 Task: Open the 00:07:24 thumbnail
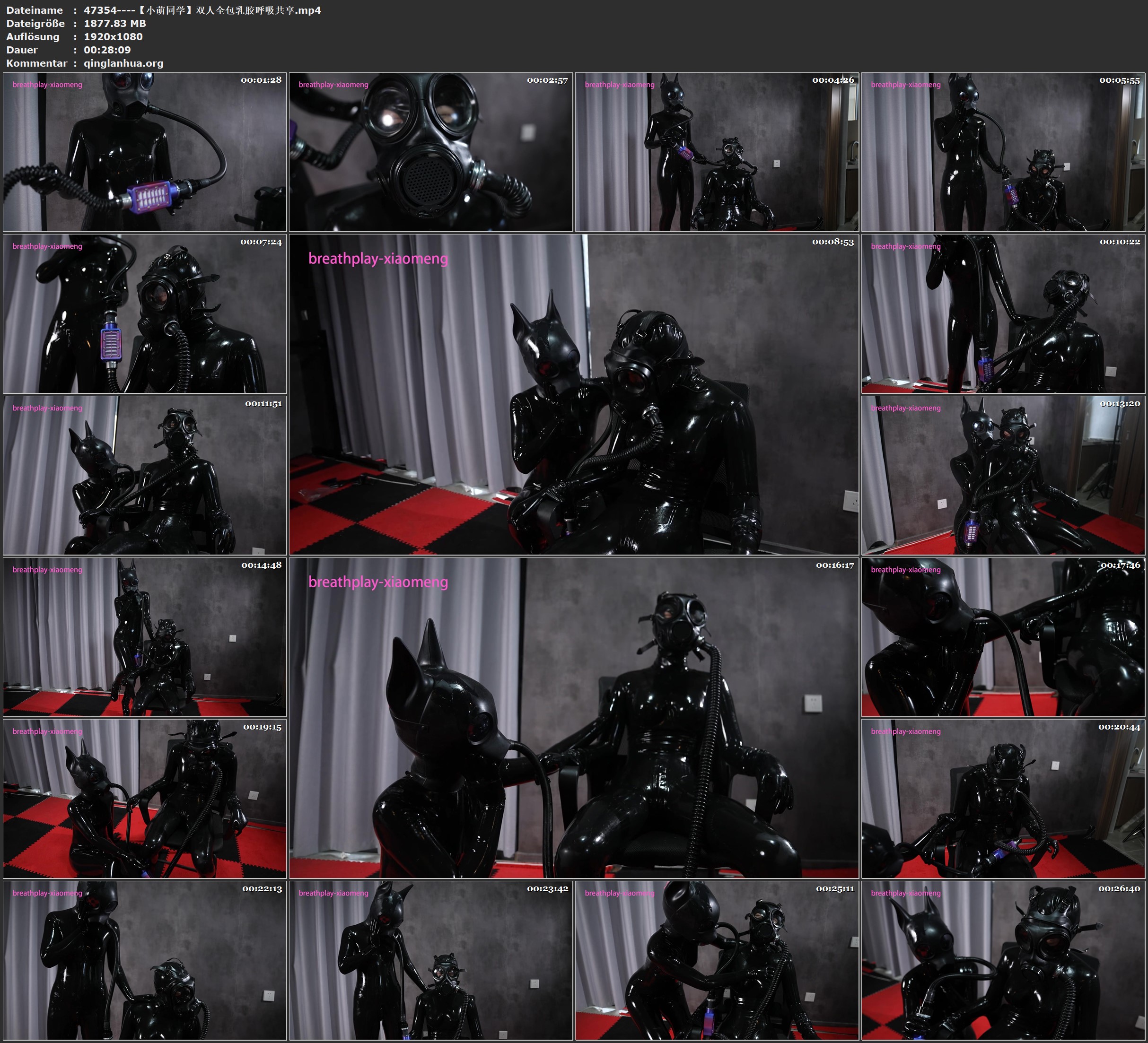point(145,313)
